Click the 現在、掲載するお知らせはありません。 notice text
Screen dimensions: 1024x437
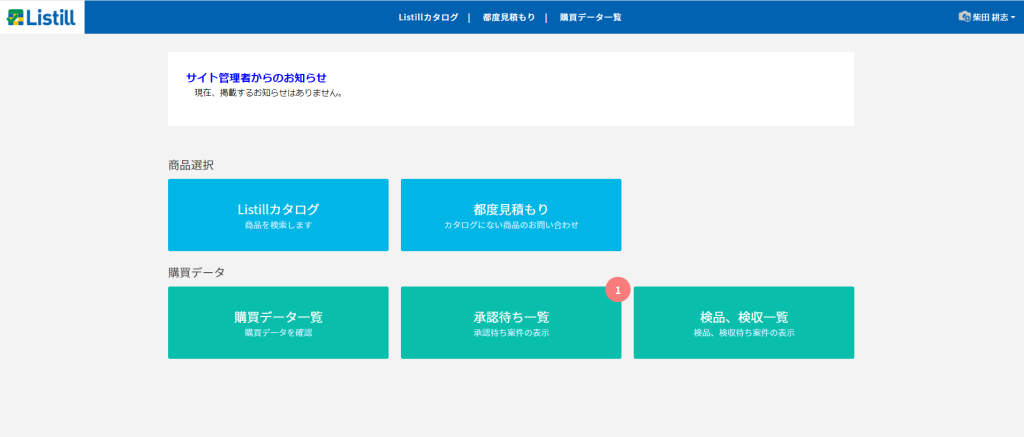click(269, 93)
